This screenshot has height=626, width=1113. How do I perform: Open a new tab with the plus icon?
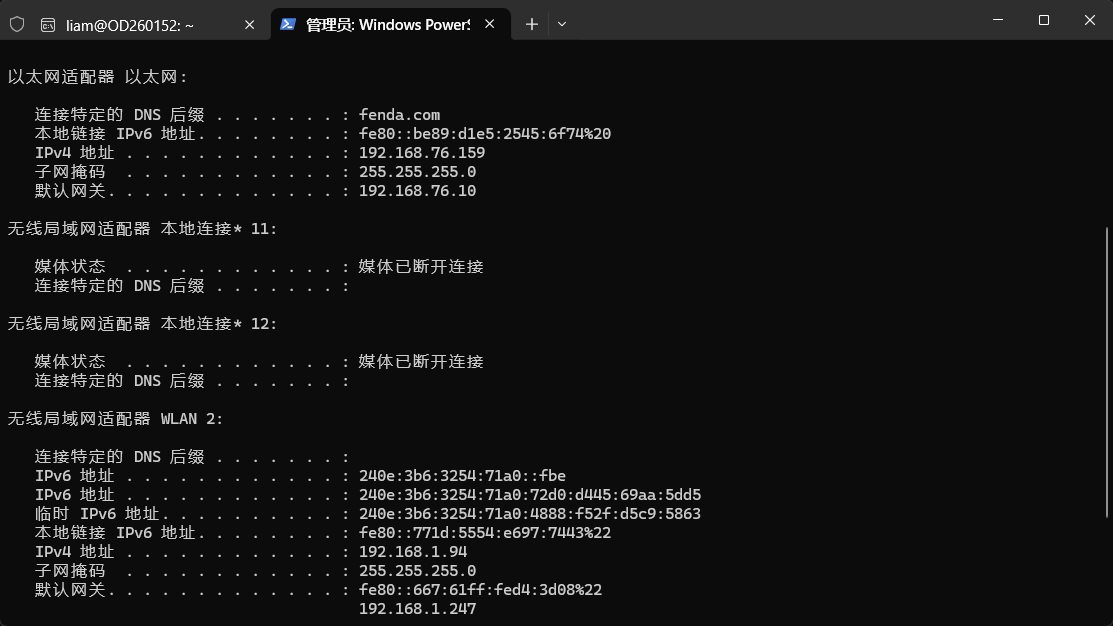pos(532,24)
